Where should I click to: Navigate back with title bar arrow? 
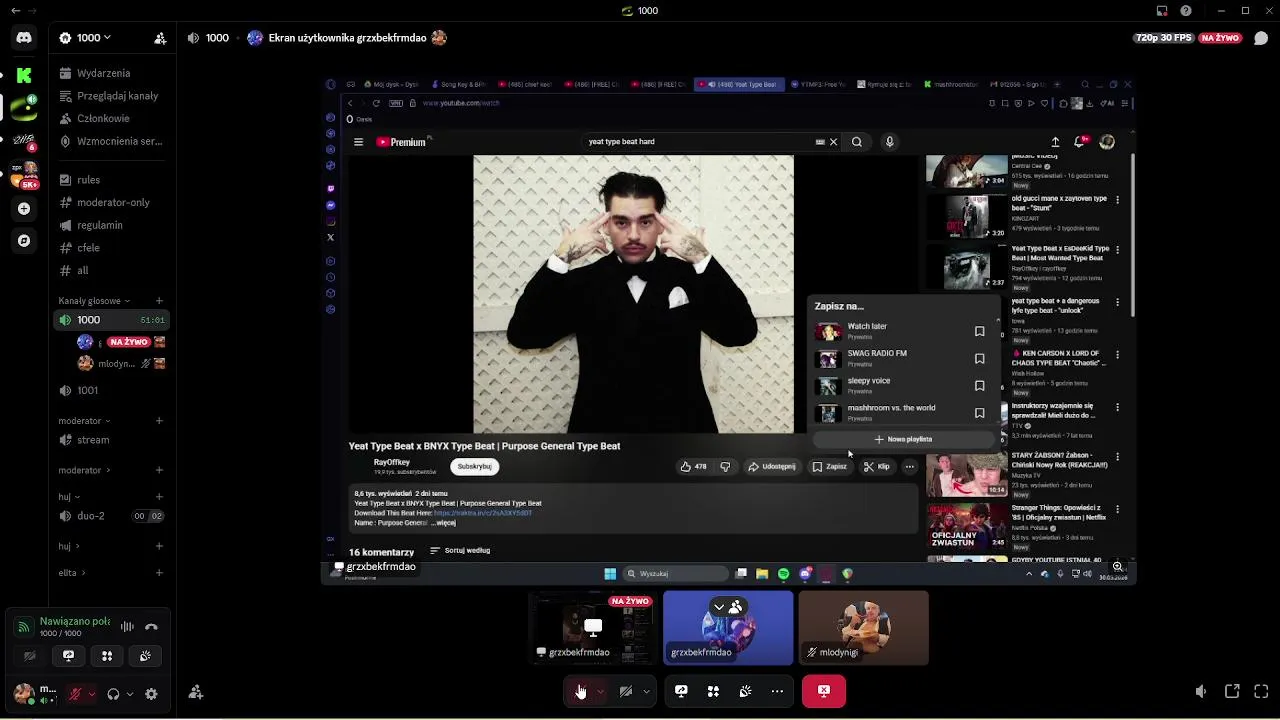point(15,11)
